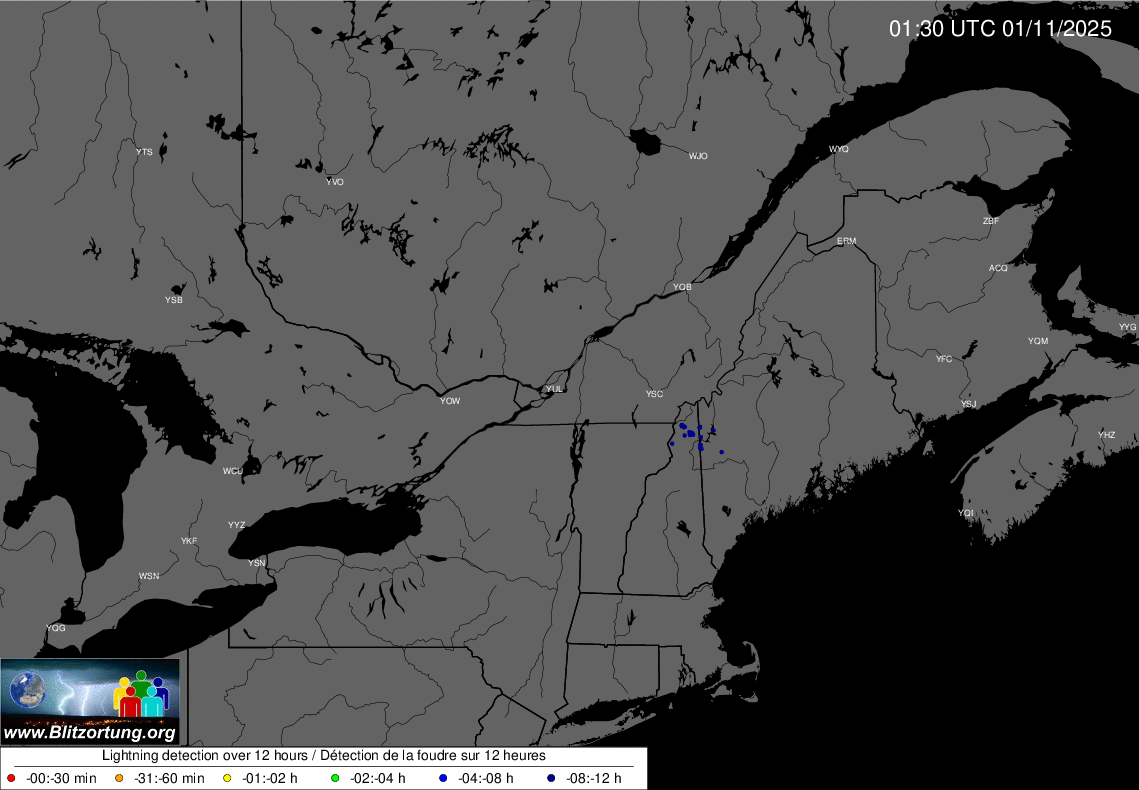This screenshot has width=1139, height=790.
Task: Click the dark blue 08:-12 h legend dot
Action: click(552, 778)
